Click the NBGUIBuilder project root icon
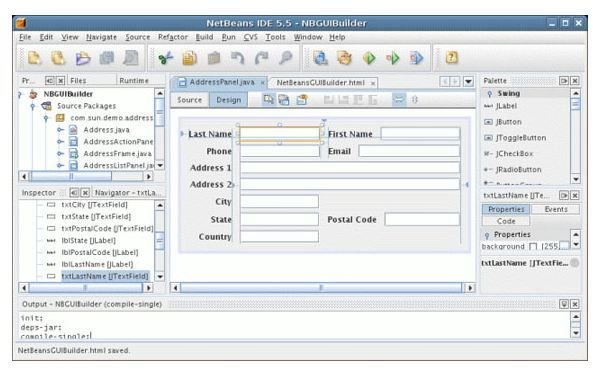The height and width of the screenshot is (369, 593). click(34, 94)
